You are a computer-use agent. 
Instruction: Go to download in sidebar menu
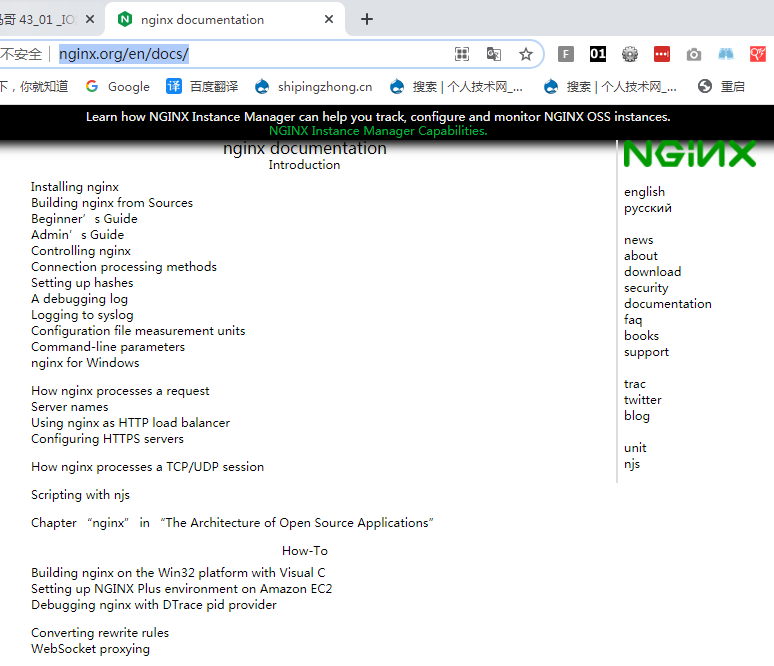click(653, 272)
